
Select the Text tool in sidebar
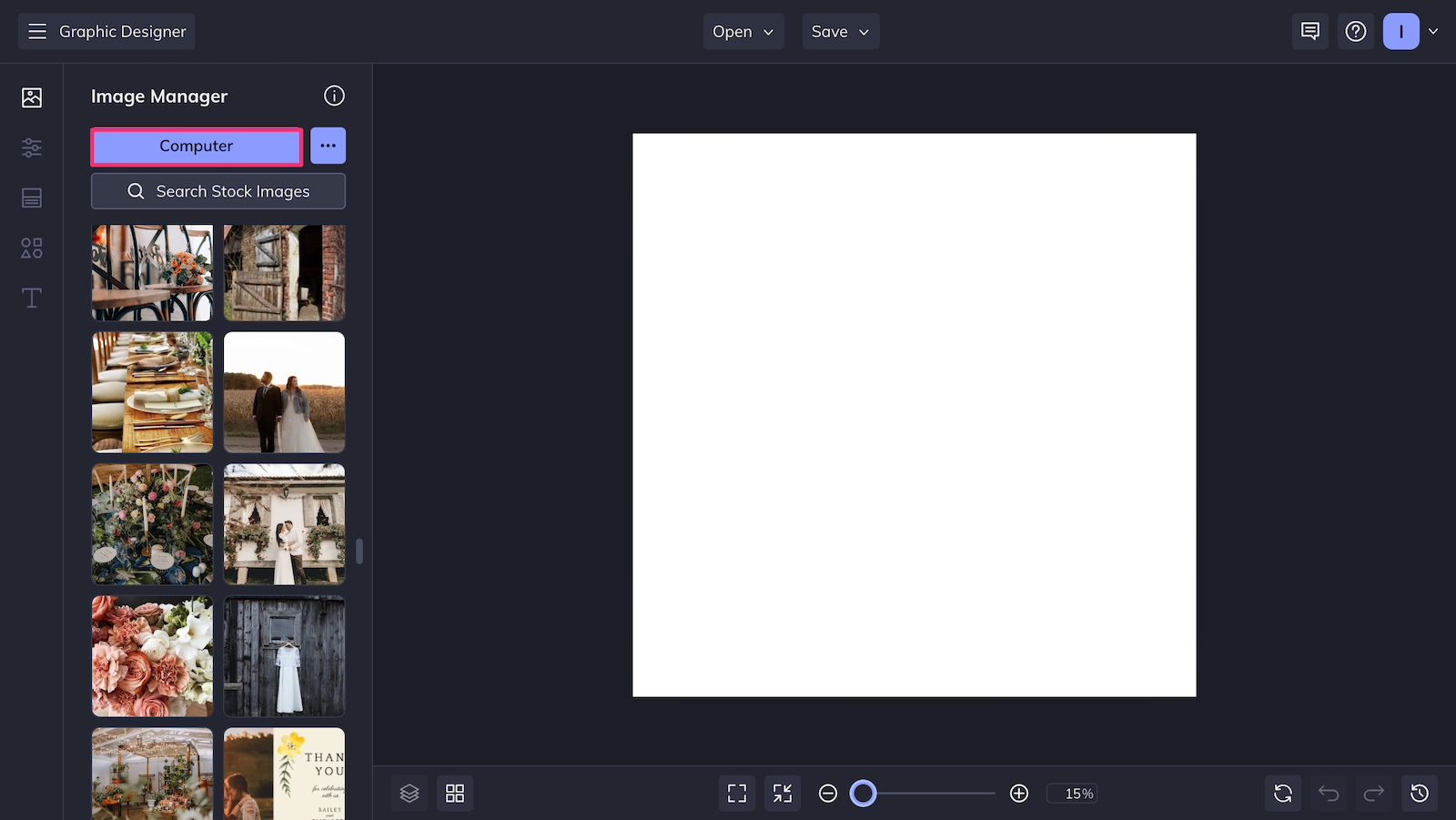pyautogui.click(x=31, y=298)
